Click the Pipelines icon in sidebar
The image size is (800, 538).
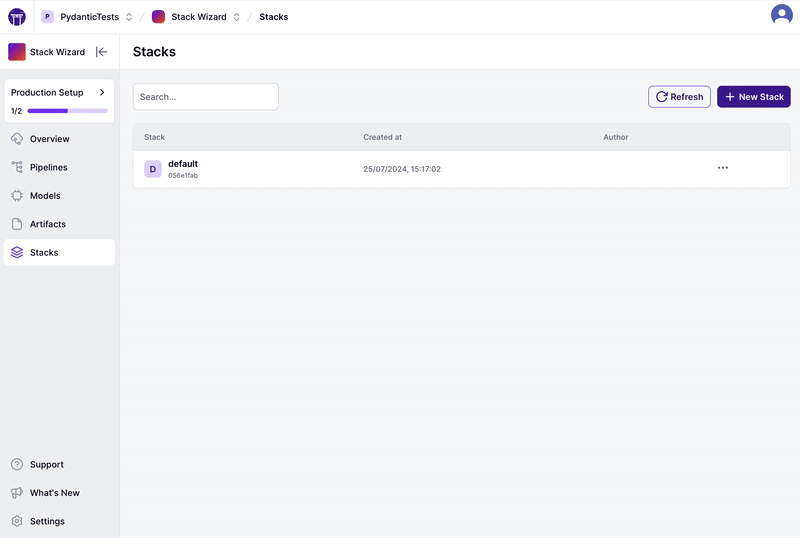pyautogui.click(x=17, y=167)
